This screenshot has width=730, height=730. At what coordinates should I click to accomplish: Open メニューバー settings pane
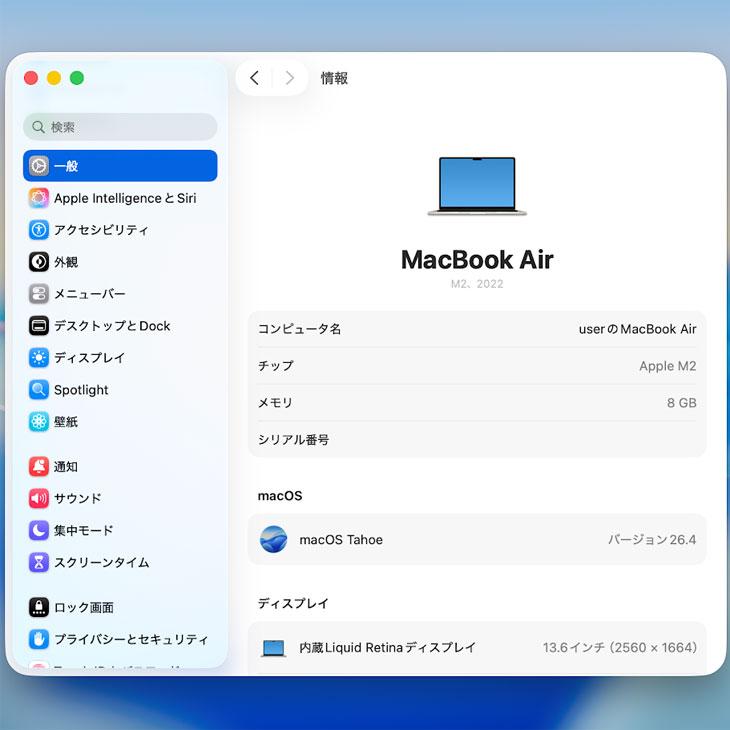[x=120, y=294]
